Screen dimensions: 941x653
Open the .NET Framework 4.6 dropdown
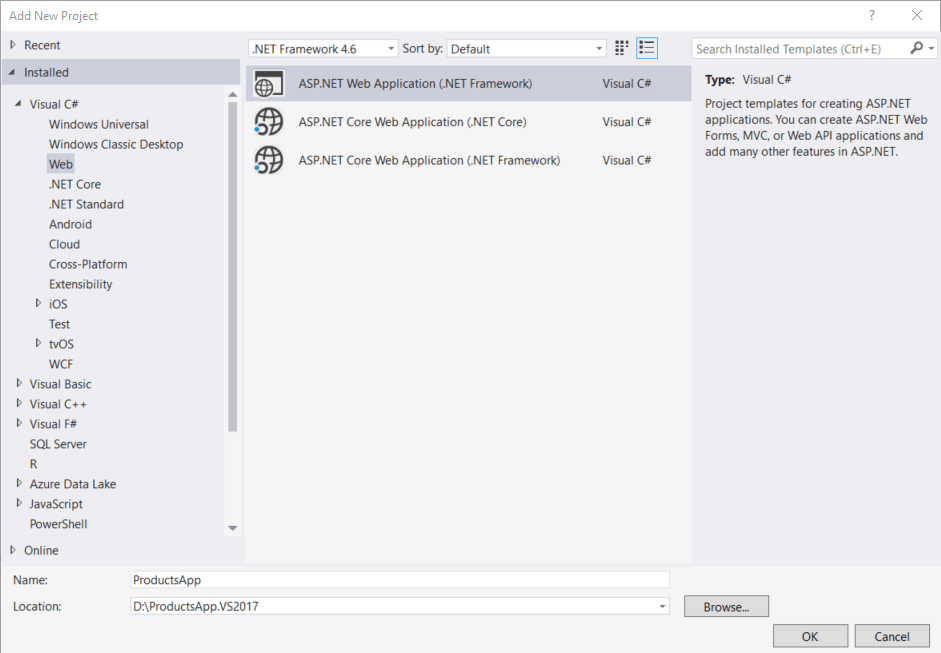click(x=391, y=47)
